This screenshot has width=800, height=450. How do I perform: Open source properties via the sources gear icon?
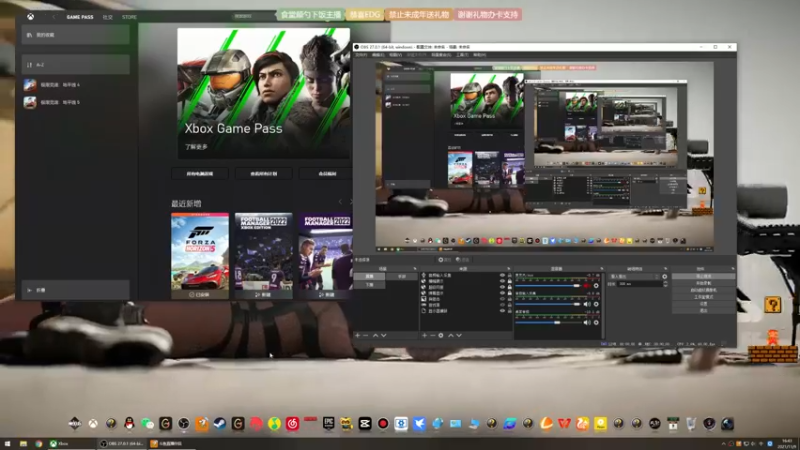click(x=441, y=335)
